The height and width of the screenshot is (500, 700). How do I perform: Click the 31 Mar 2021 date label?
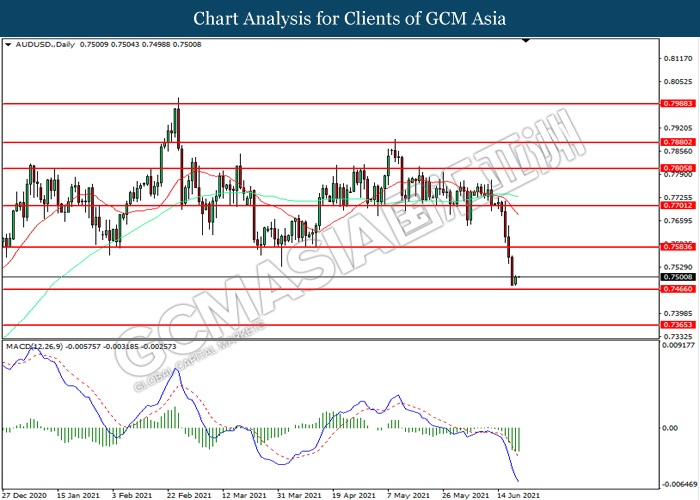(299, 496)
